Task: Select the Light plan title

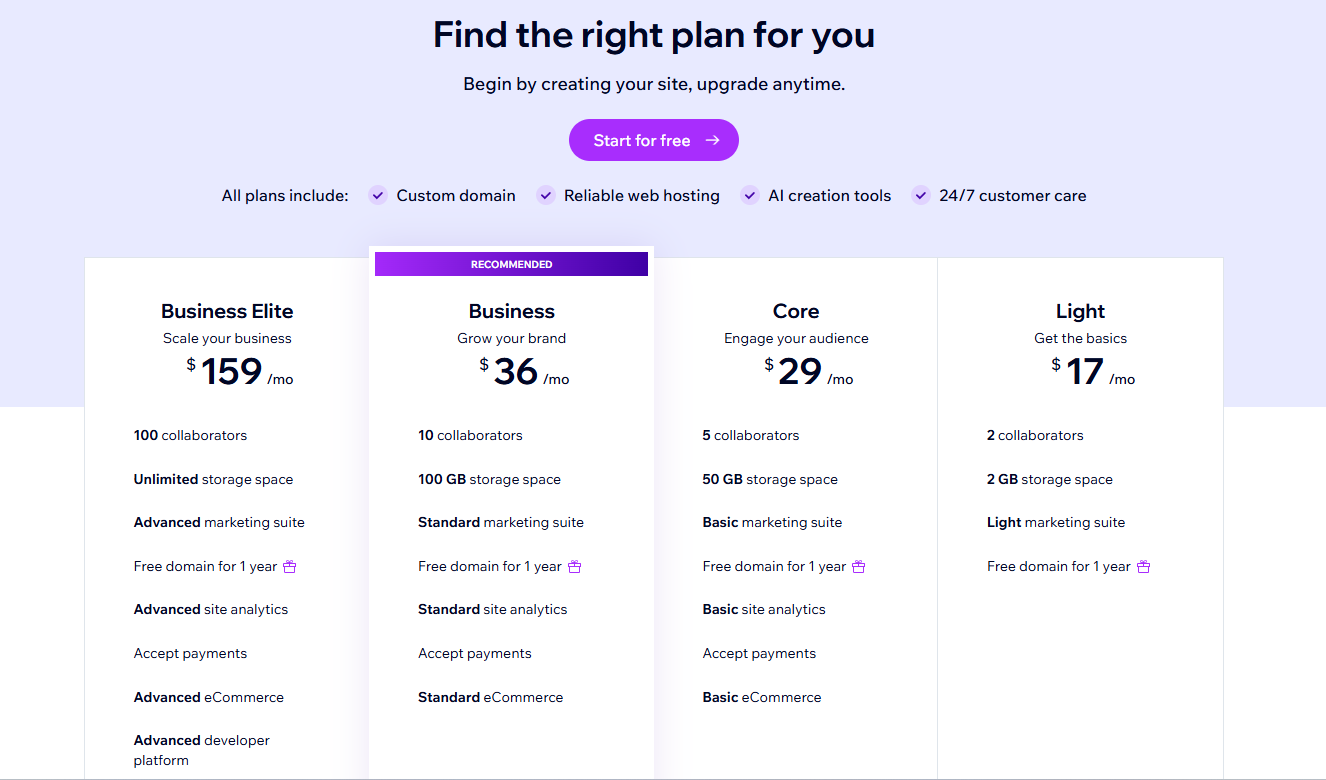Action: click(x=1080, y=311)
